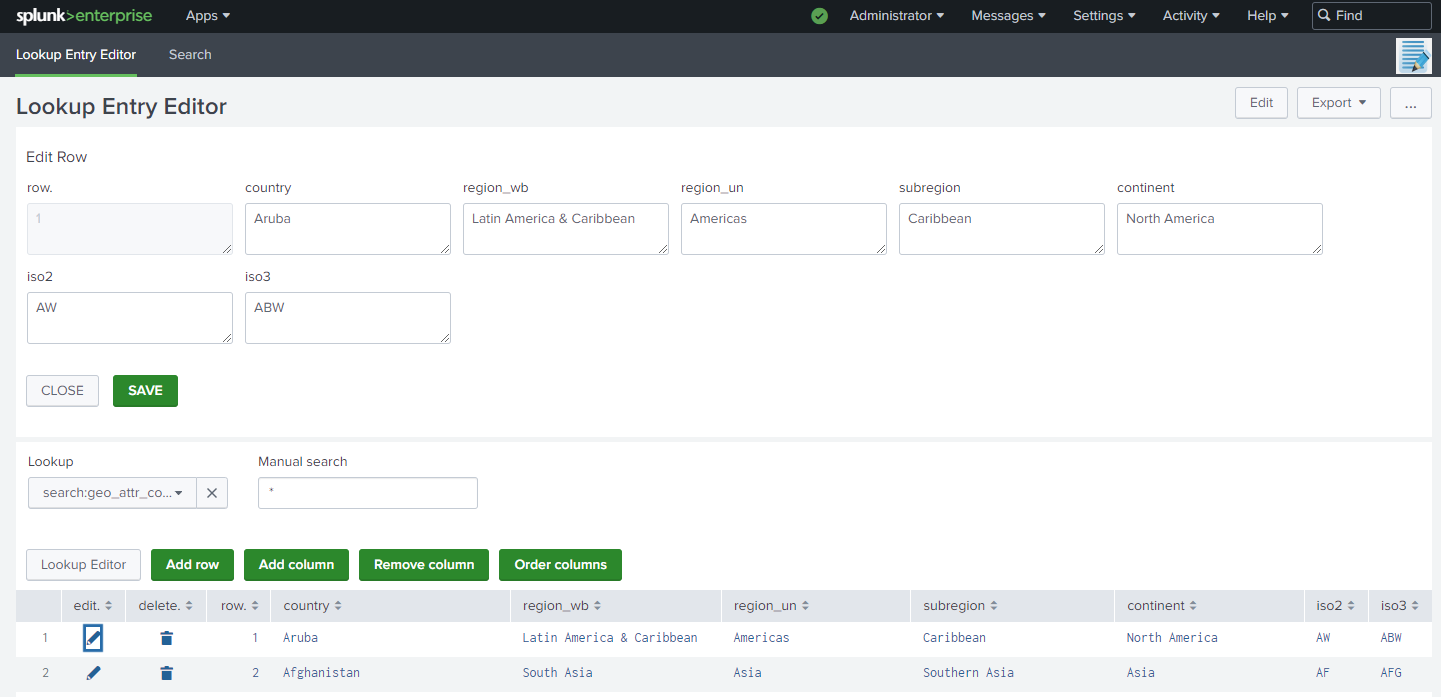Clear the Lookup selection with the X icon
Viewport: 1441px width, 697px height.
click(x=212, y=493)
